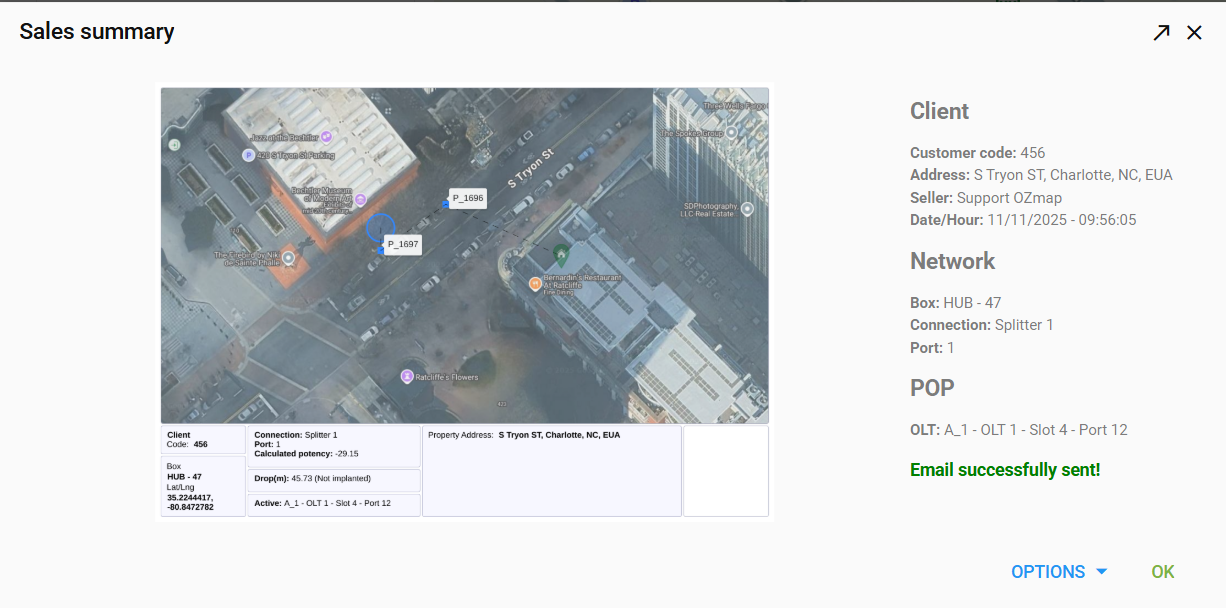
Task: Open the OPTIONS dropdown menu
Action: click(x=1059, y=572)
